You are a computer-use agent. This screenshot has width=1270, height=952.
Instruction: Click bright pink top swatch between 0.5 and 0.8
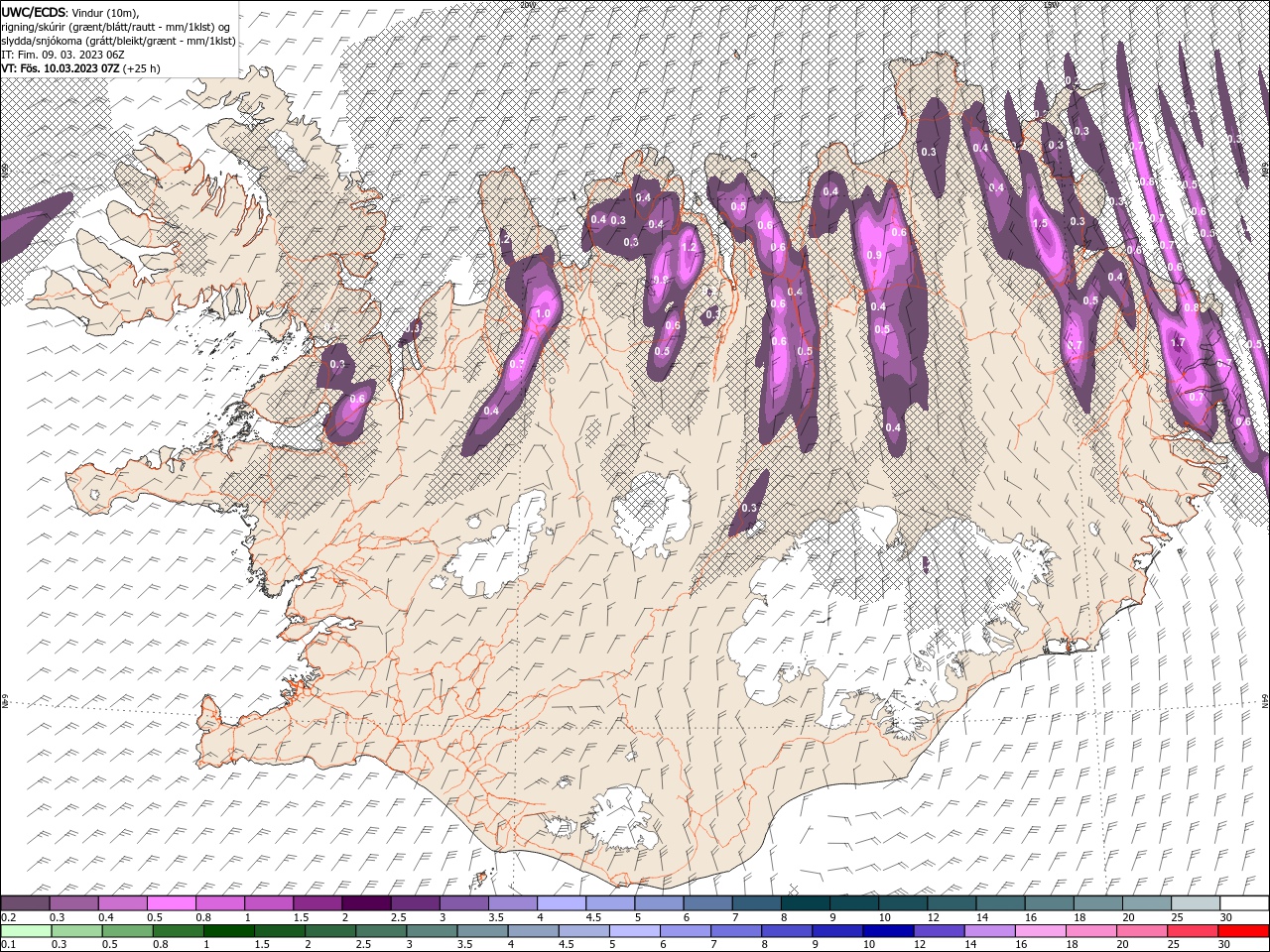pyautogui.click(x=171, y=902)
